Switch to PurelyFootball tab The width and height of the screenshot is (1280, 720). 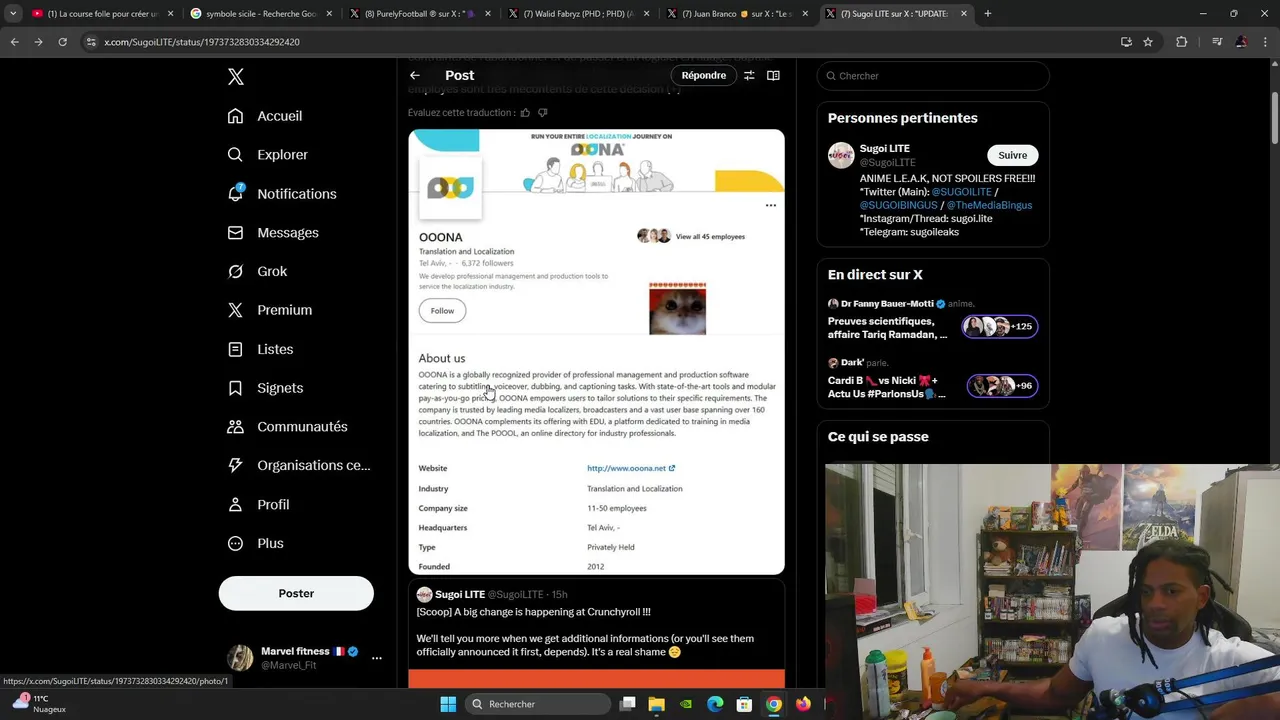[420, 14]
